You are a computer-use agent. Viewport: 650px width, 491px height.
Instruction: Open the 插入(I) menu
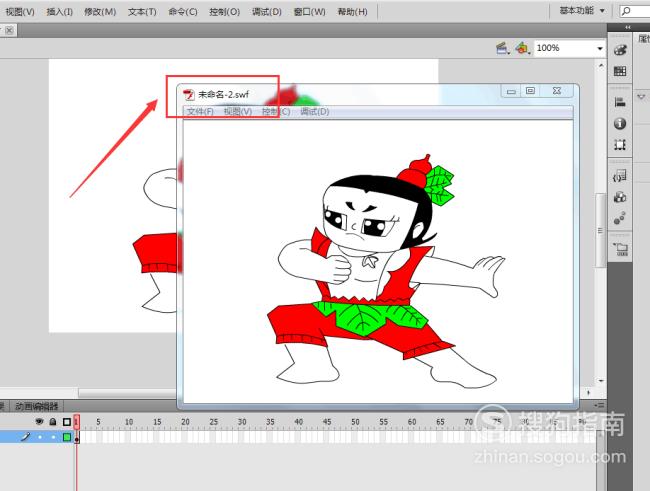coord(60,12)
